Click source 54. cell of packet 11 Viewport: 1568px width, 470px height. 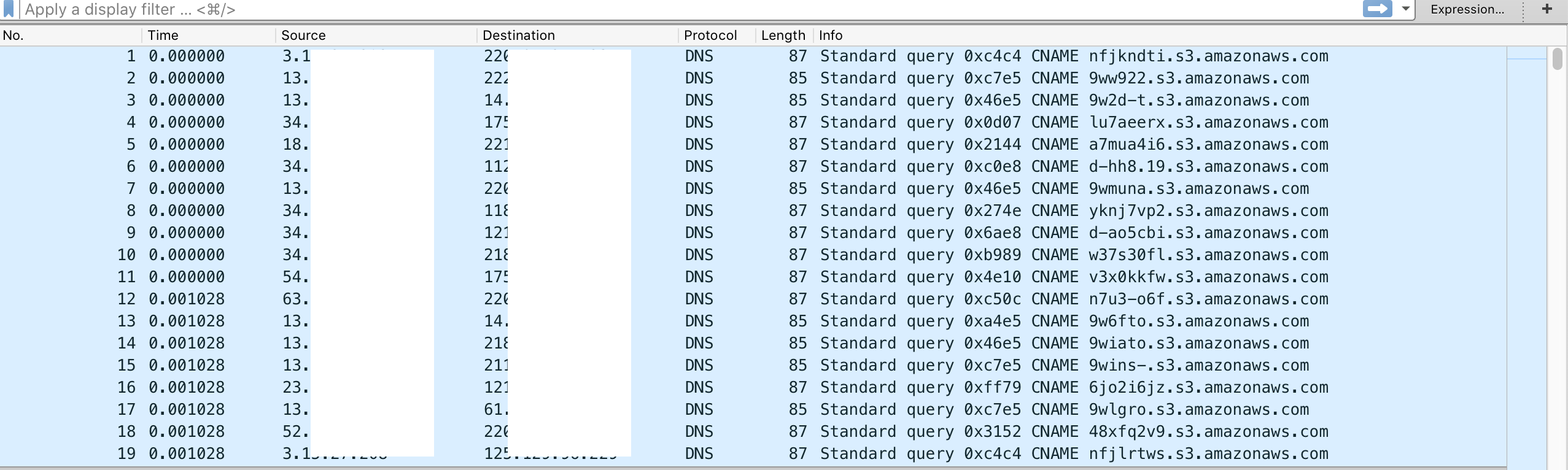[x=296, y=277]
